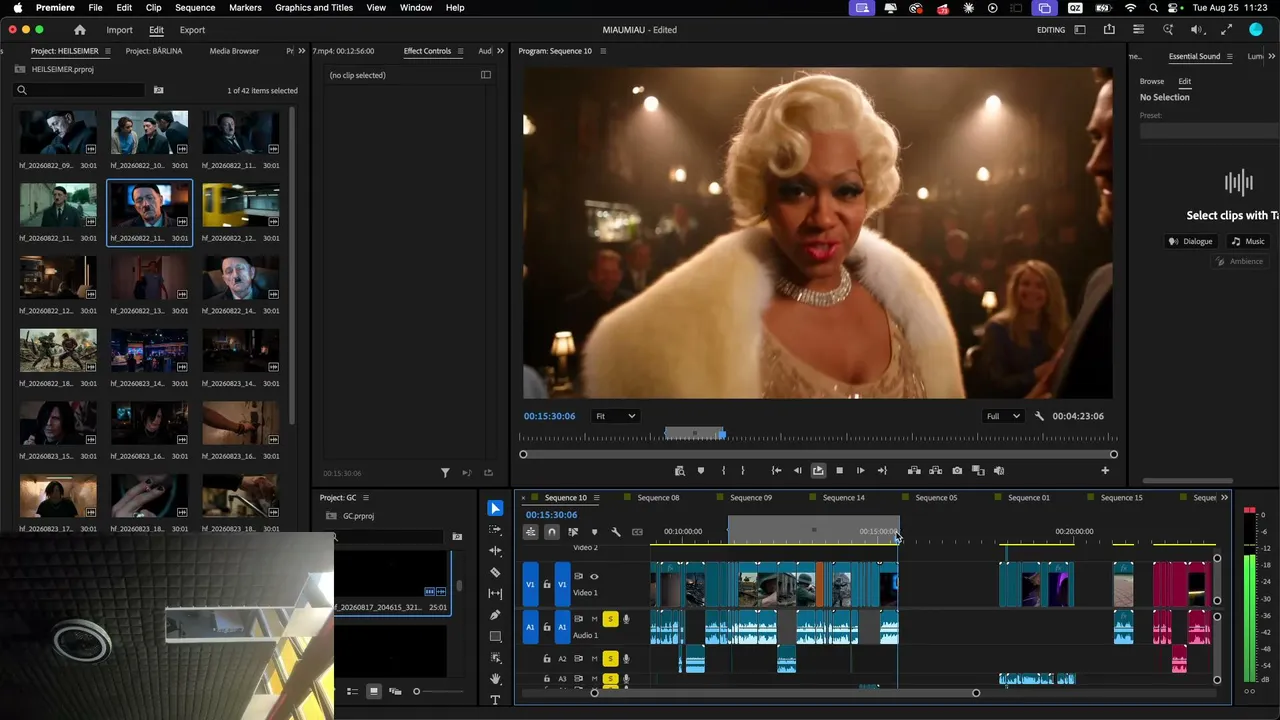1280x720 pixels.
Task: Click Mark Out bracket button
Action: point(742,470)
